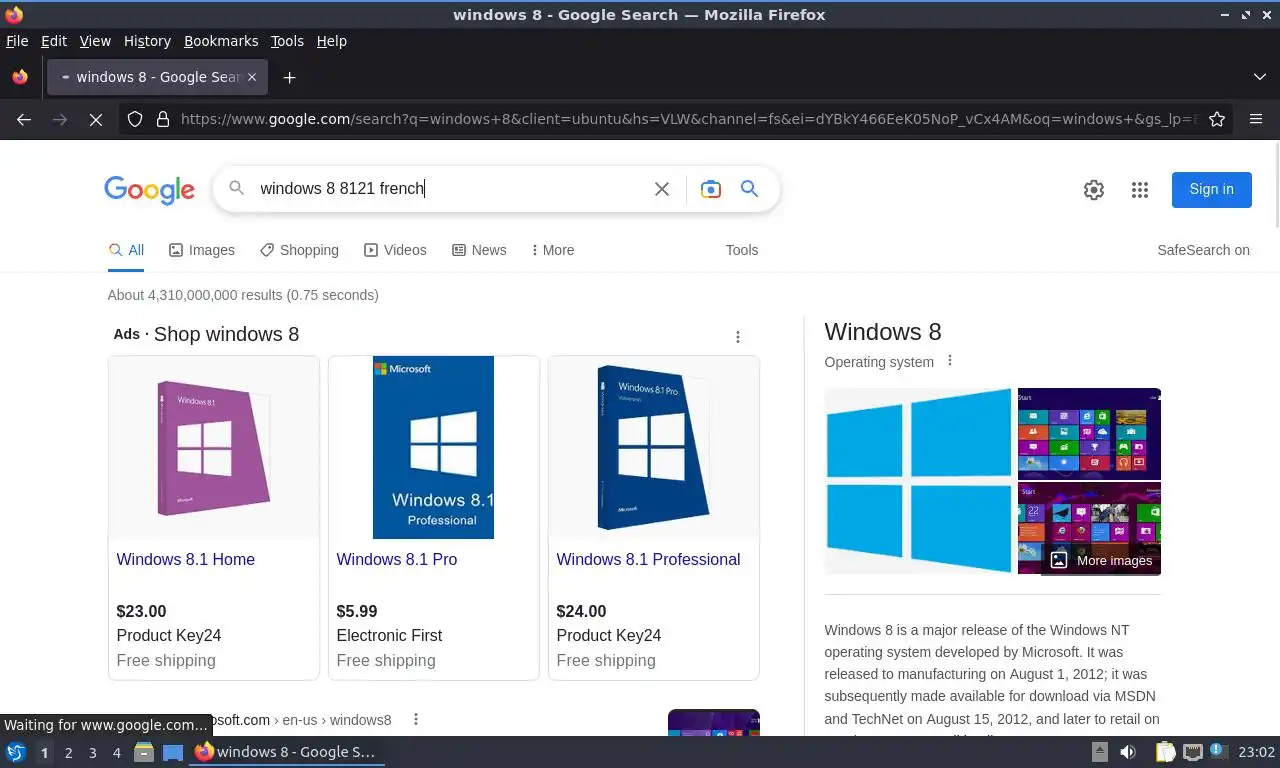Open Windows 8.1 Pro product link
This screenshot has width=1280, height=768.
[x=397, y=559]
